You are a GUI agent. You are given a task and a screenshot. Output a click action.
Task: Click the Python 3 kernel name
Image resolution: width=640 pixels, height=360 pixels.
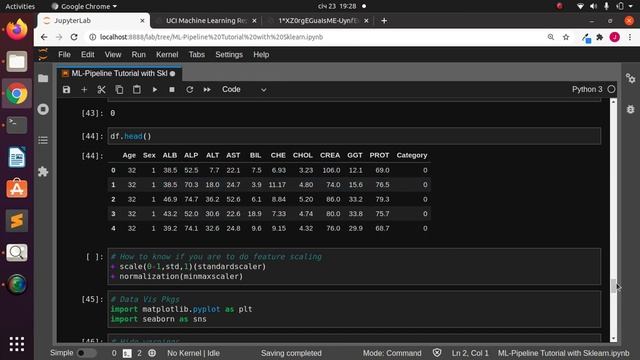coord(587,89)
